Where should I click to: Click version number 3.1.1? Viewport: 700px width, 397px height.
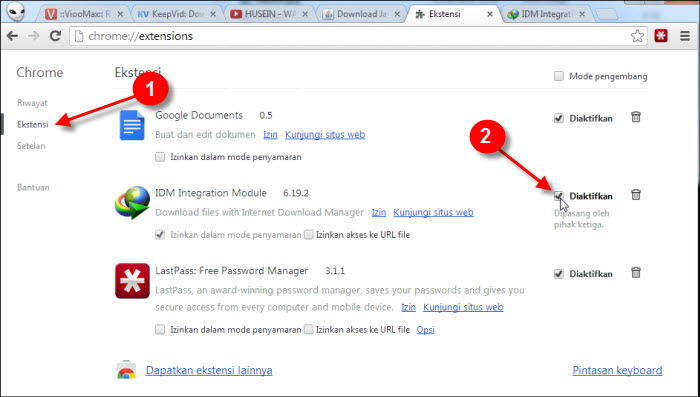click(335, 271)
